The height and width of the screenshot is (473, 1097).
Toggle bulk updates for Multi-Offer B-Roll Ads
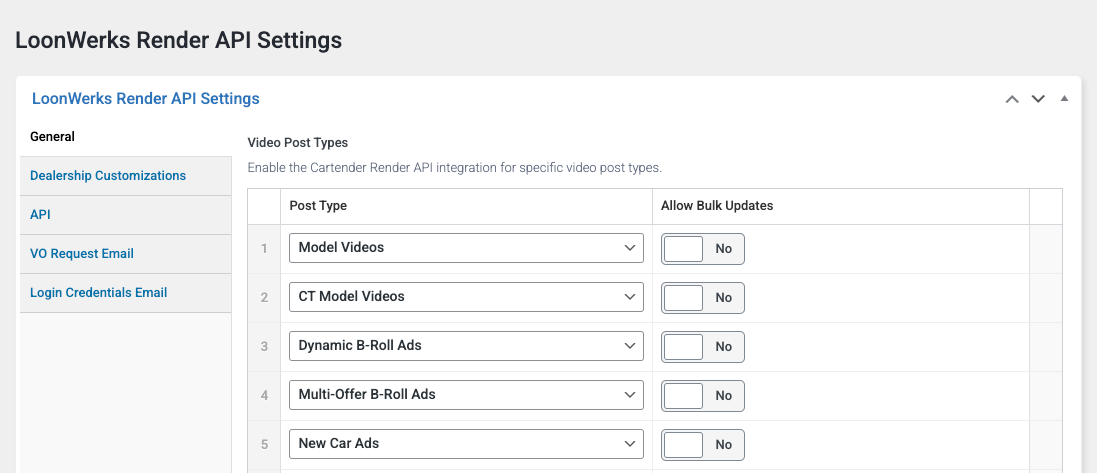point(703,396)
